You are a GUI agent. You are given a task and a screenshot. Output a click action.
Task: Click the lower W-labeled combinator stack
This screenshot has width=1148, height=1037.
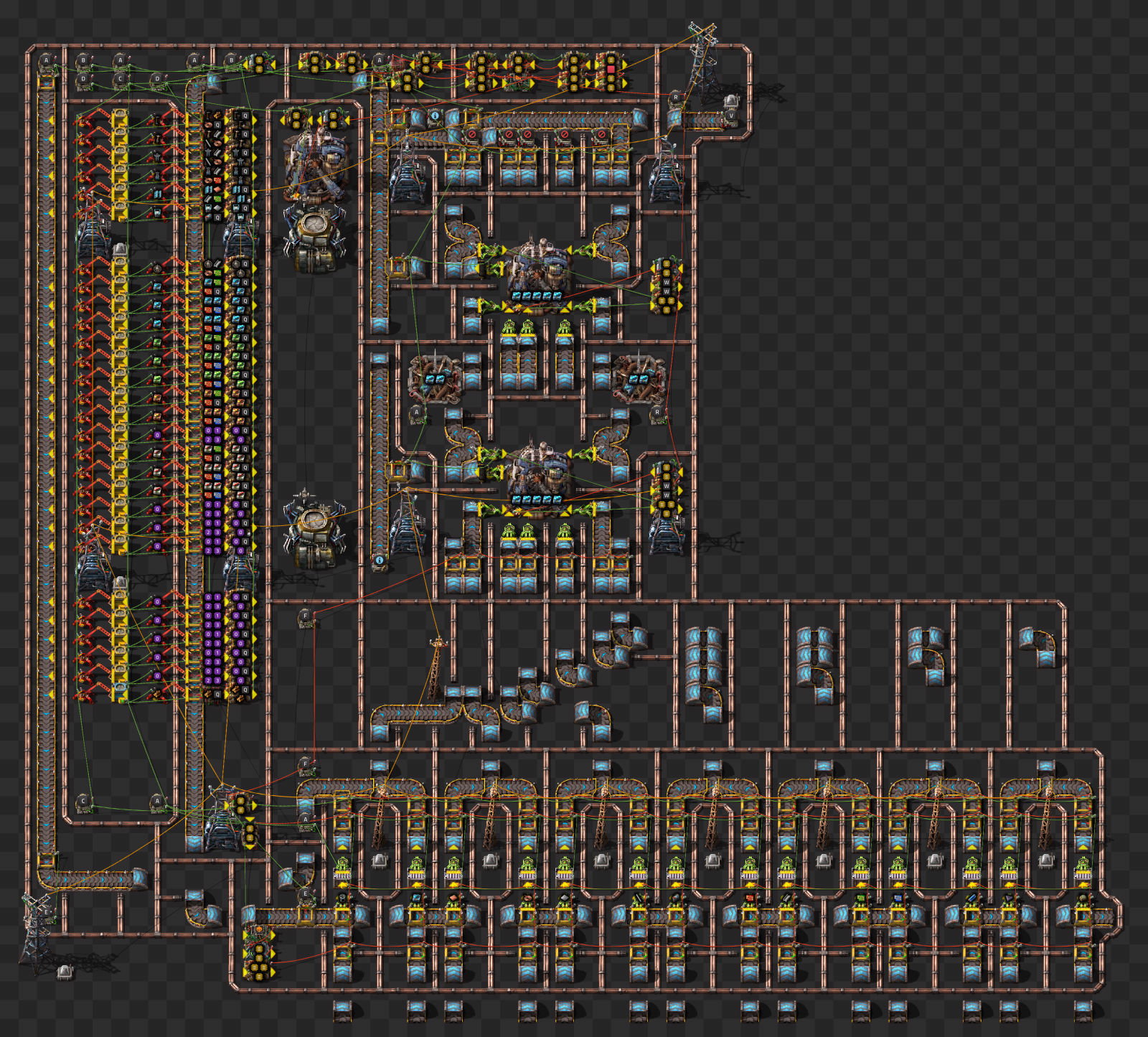pos(667,490)
